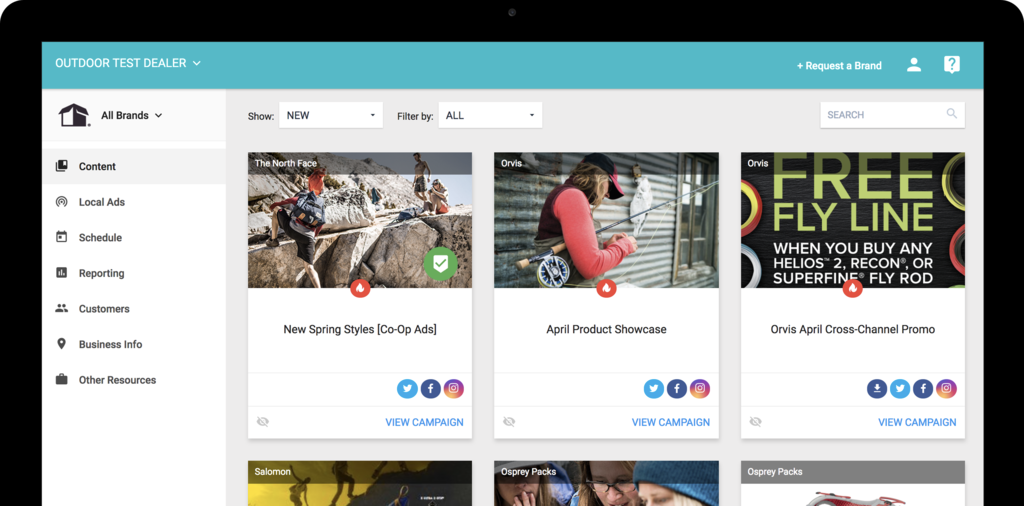Click the Twitter icon on Orvis April Cross-Channel Promo

[x=900, y=389]
